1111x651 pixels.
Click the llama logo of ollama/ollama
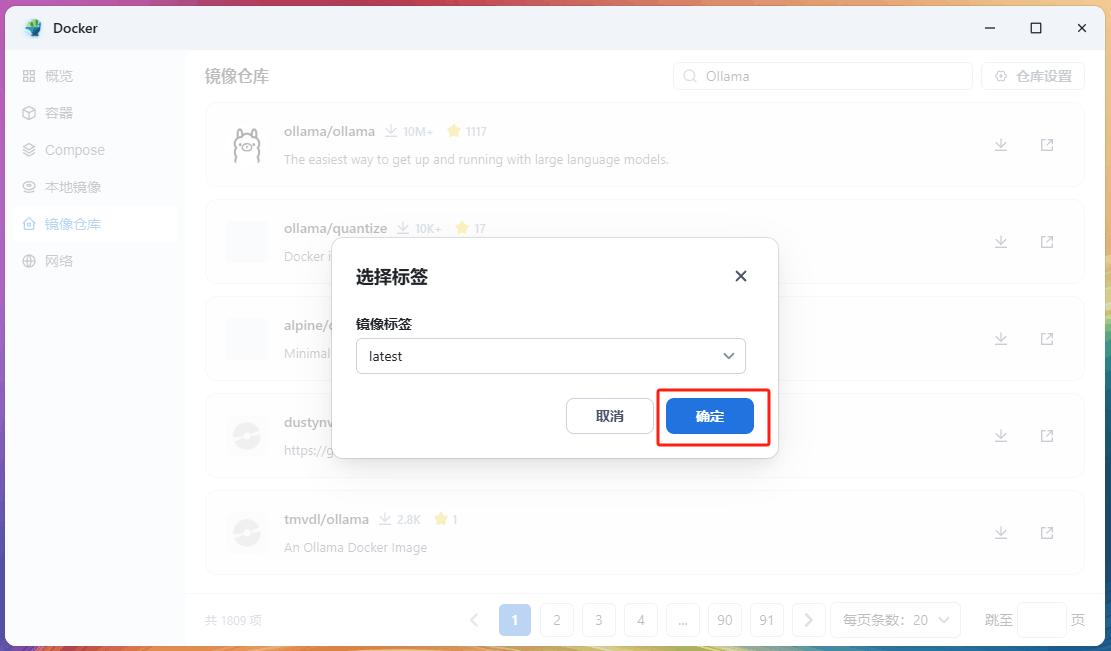click(246, 145)
